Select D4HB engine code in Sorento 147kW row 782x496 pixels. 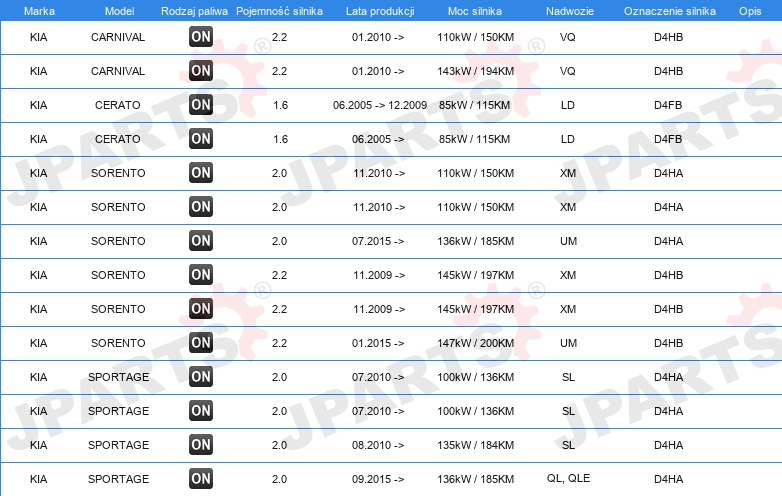point(668,343)
